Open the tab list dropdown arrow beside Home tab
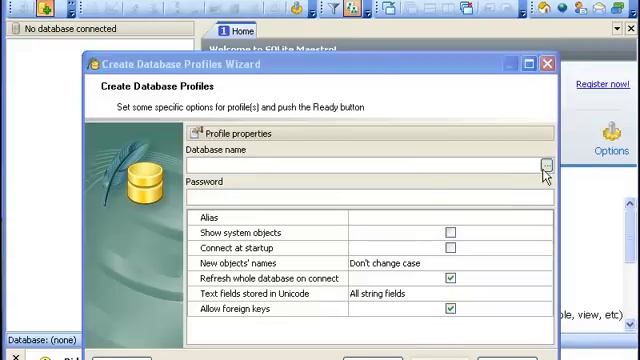Screen dimensions: 640x360 click(x=617, y=29)
